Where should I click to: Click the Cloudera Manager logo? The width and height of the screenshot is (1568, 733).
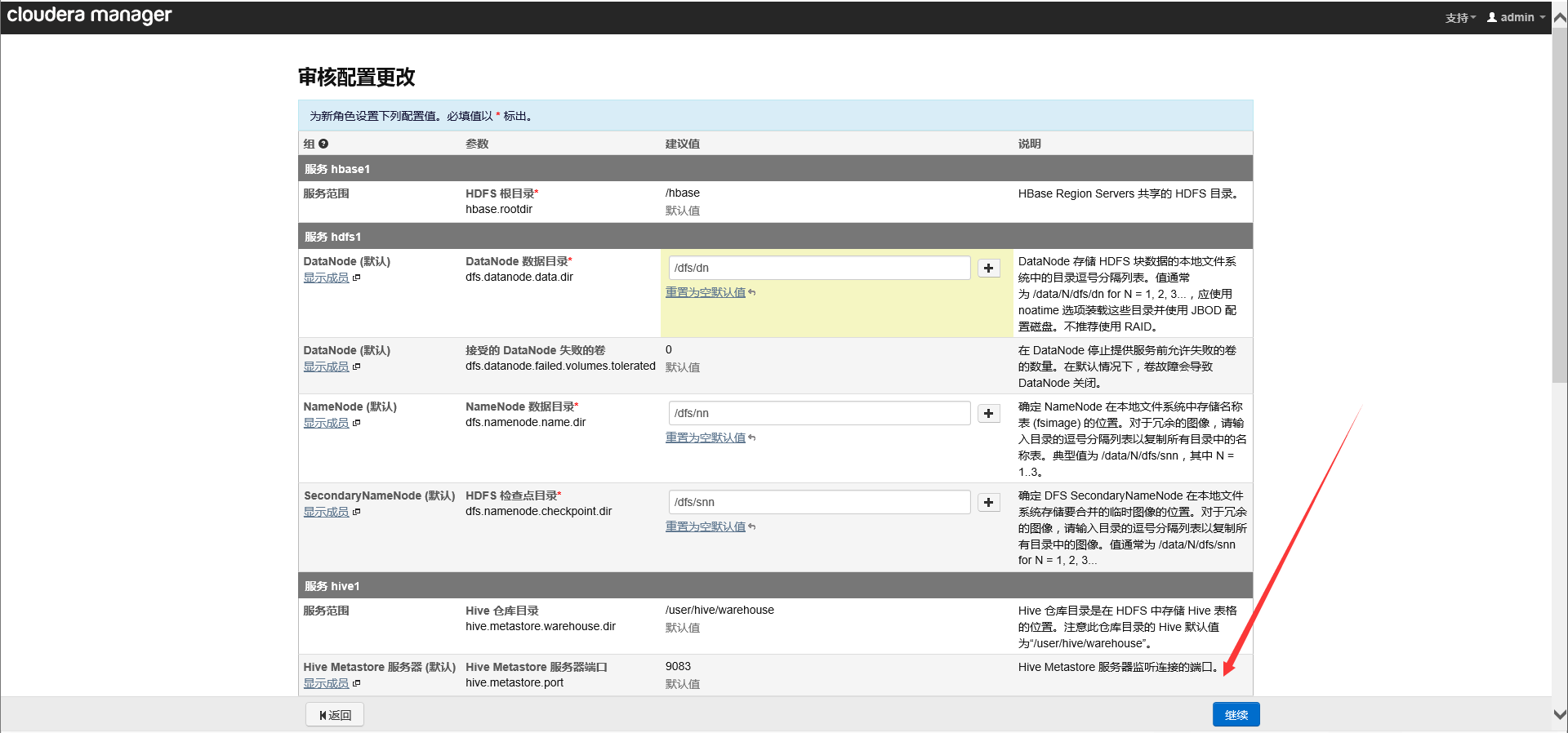coord(89,16)
